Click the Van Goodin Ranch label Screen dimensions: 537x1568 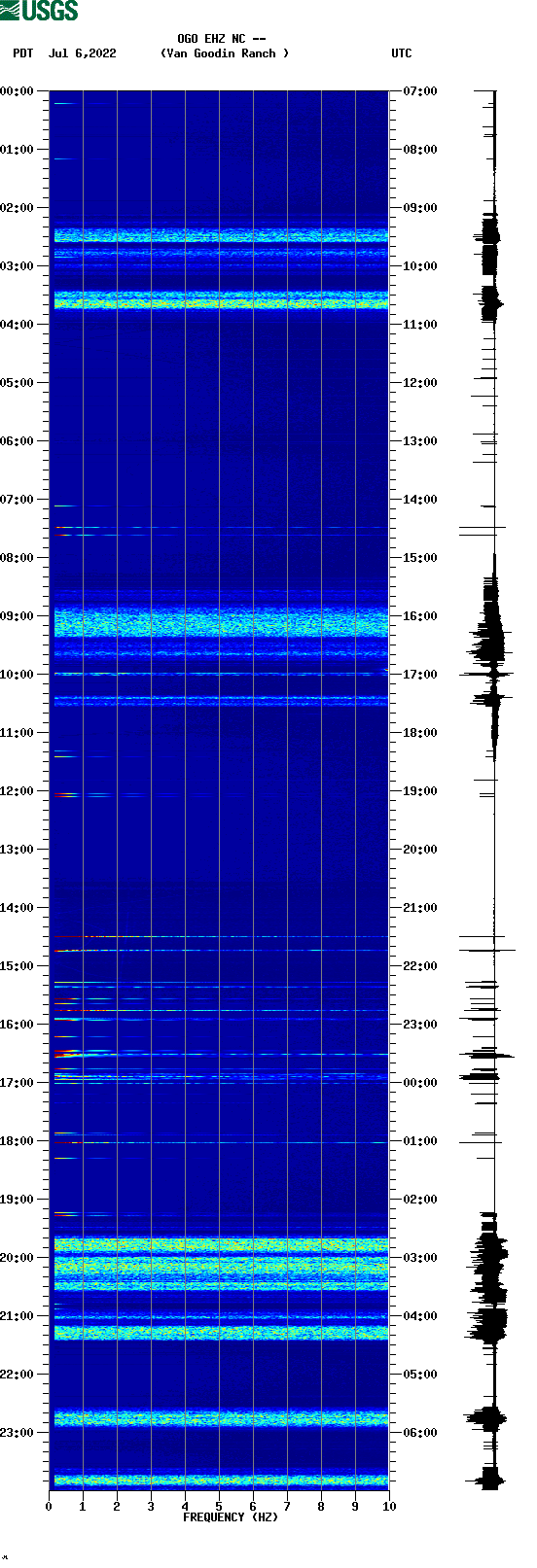(x=225, y=53)
